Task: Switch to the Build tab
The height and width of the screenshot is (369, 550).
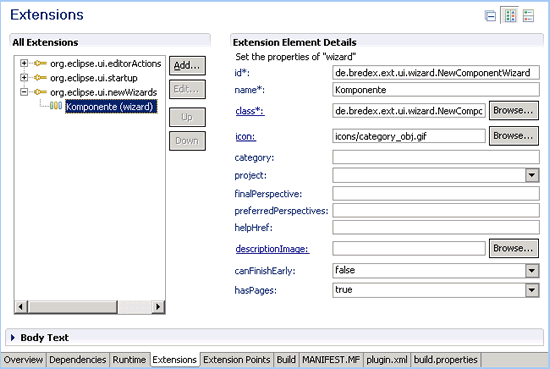Action: point(286,360)
